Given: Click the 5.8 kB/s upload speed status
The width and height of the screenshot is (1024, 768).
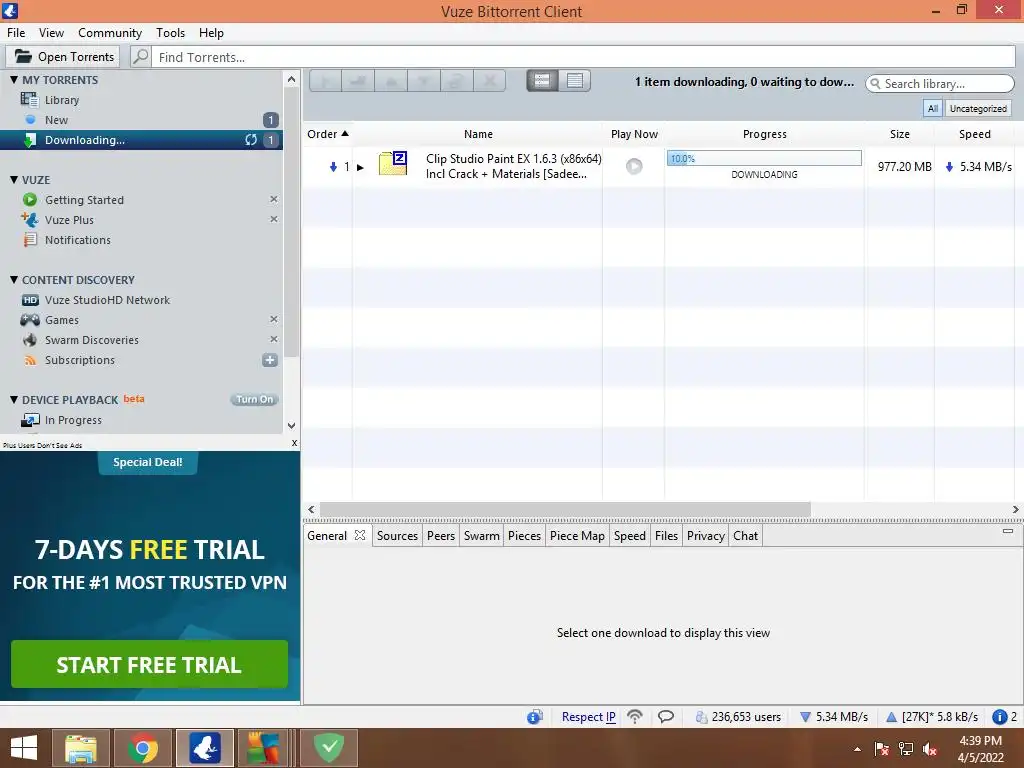Looking at the screenshot, I should pyautogui.click(x=931, y=716).
